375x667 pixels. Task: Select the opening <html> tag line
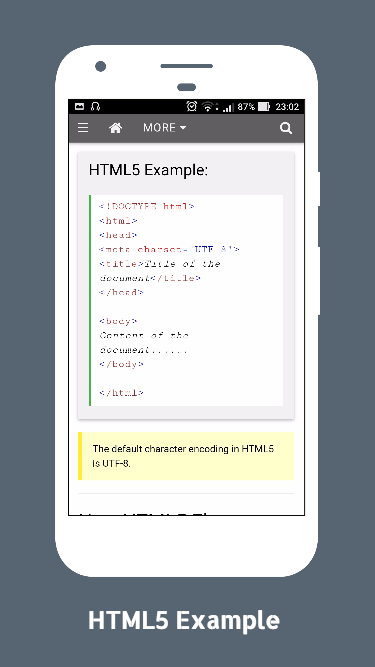(118, 221)
